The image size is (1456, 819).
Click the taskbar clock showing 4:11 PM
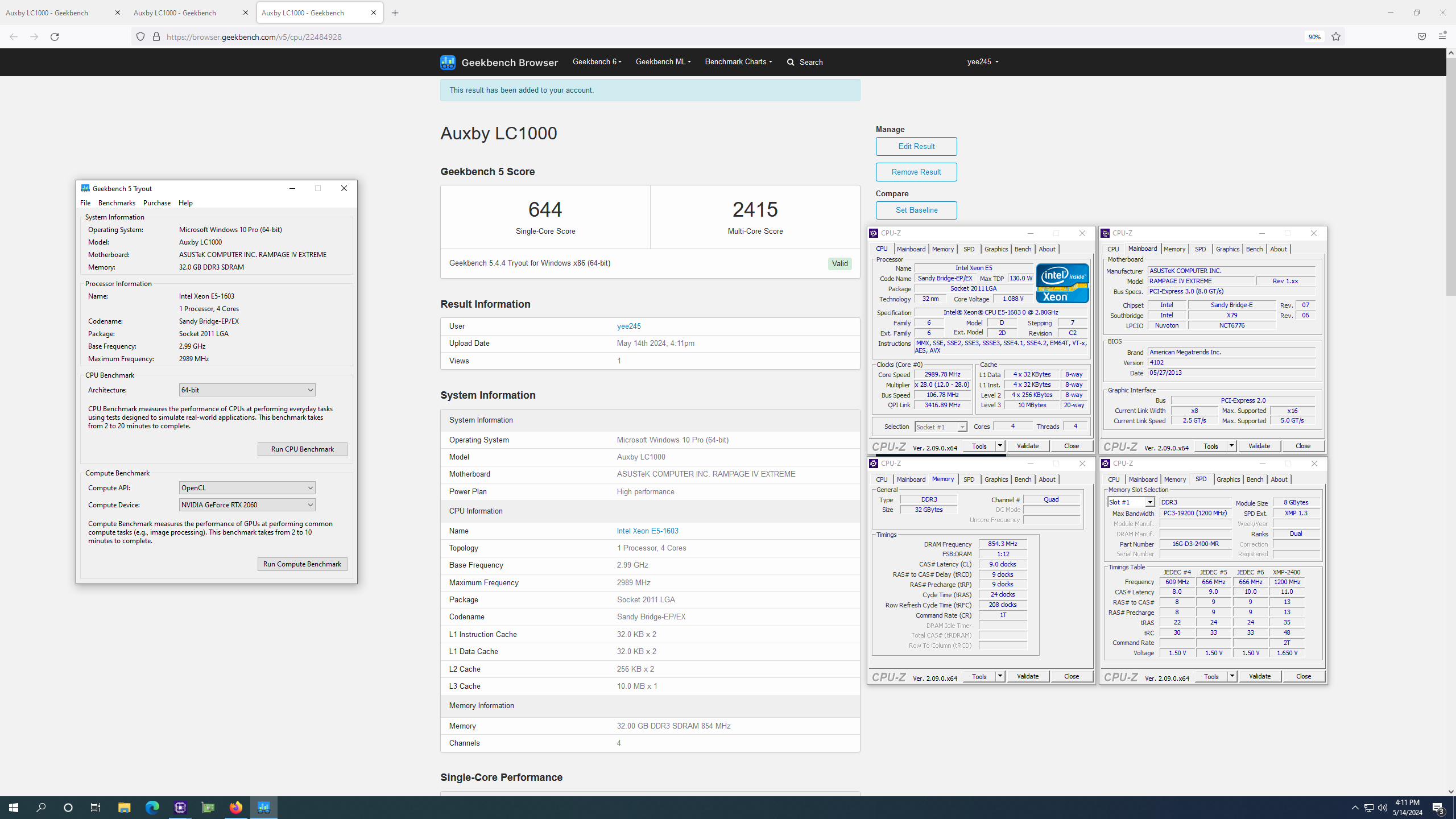pyautogui.click(x=1408, y=808)
